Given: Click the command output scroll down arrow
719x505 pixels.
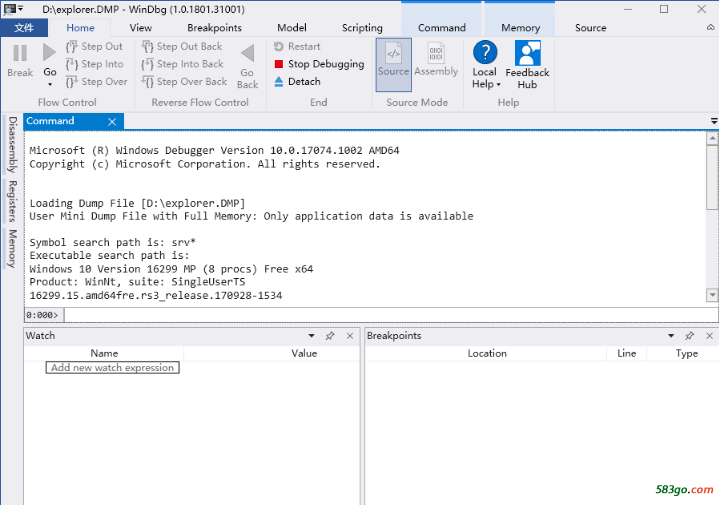Looking at the screenshot, I should pos(712,295).
